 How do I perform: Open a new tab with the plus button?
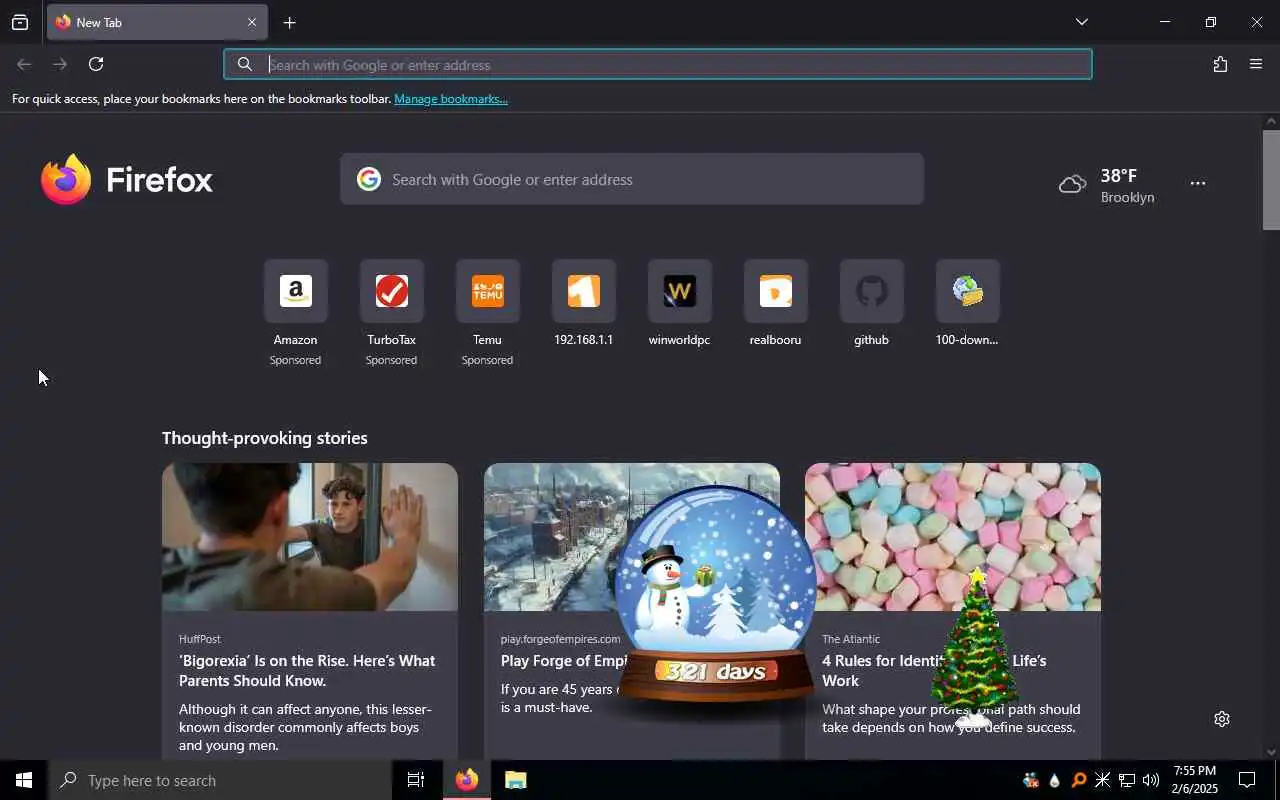coord(289,22)
